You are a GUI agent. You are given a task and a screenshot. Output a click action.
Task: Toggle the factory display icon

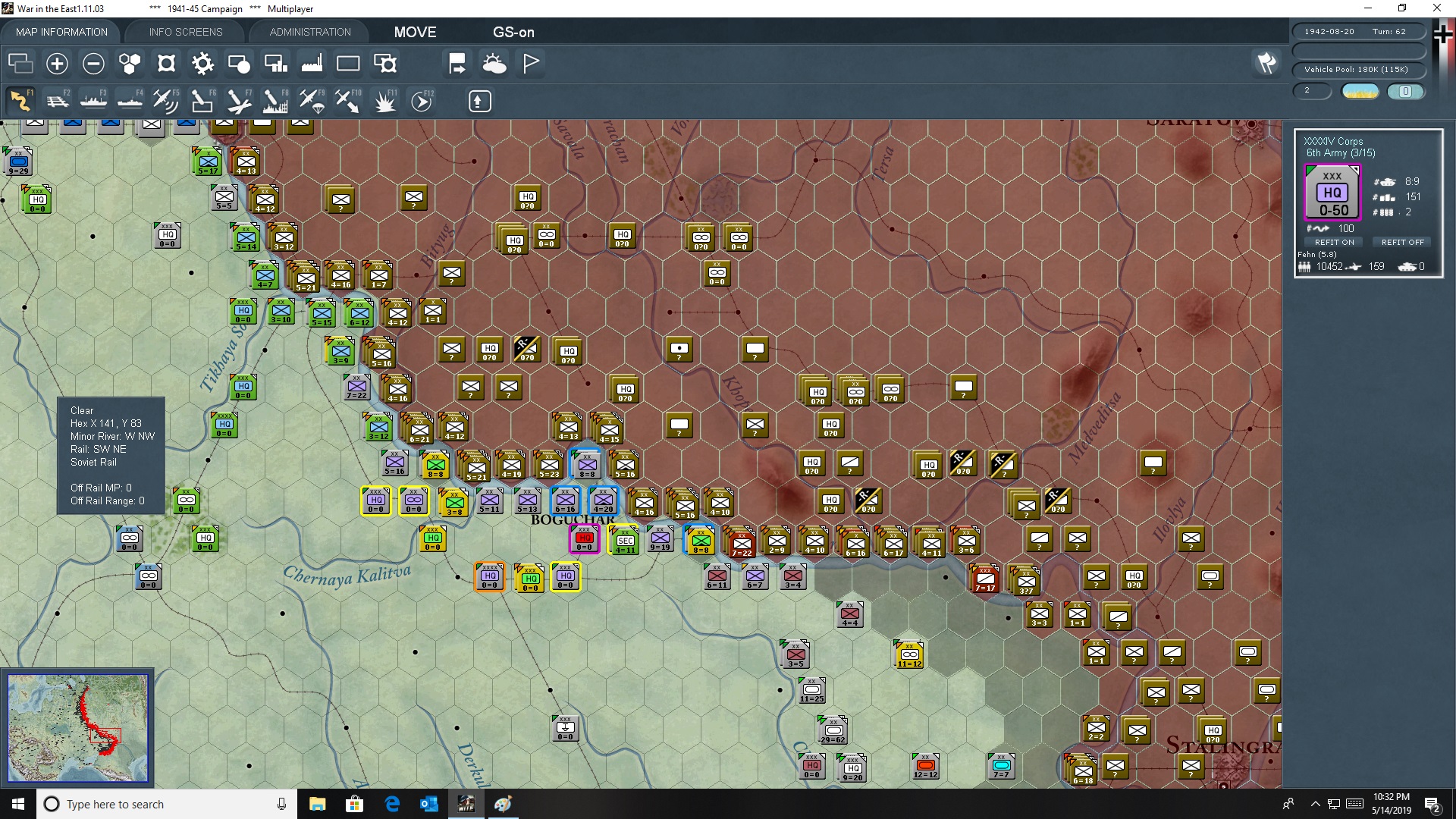312,64
